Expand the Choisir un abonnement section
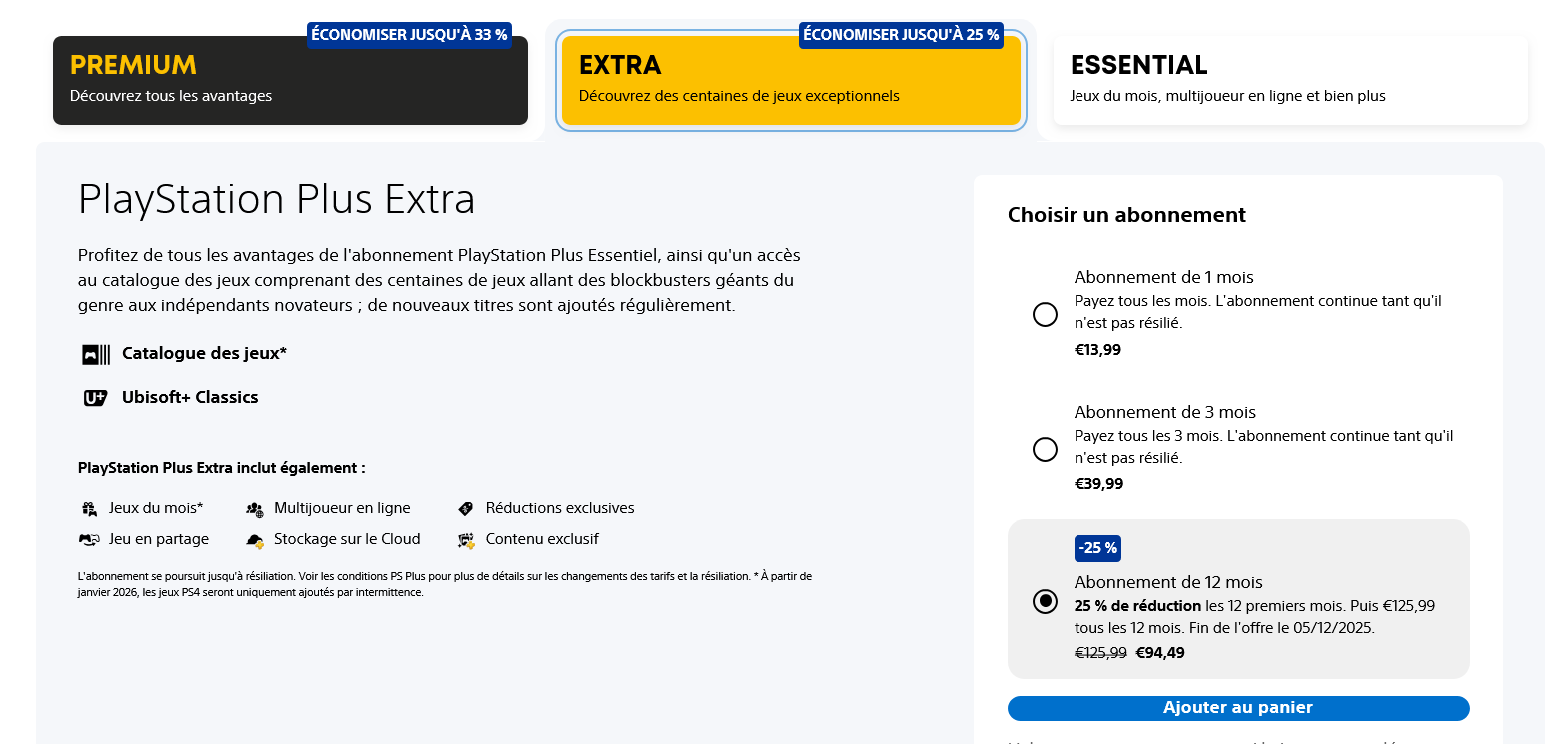The image size is (1552, 744). pos(1126,214)
